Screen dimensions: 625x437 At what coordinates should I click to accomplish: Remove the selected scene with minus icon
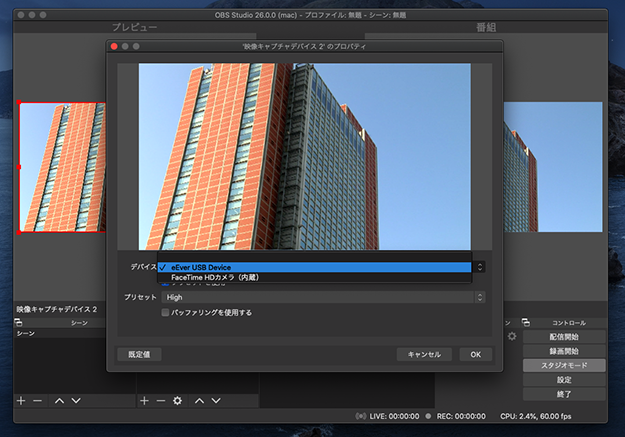[37, 400]
